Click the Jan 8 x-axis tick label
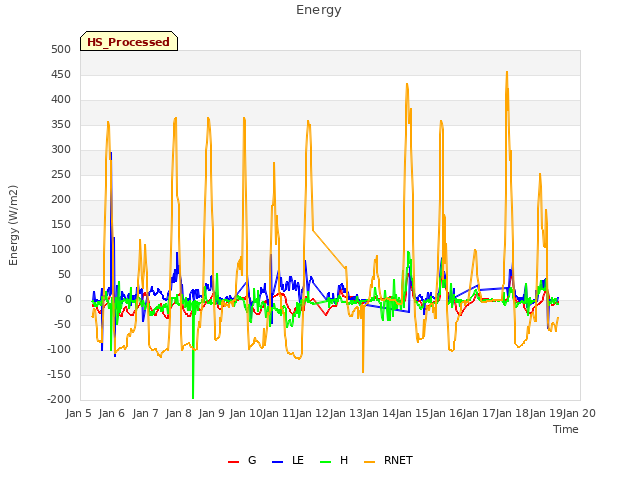Viewport: 640px width, 480px height. point(179,413)
